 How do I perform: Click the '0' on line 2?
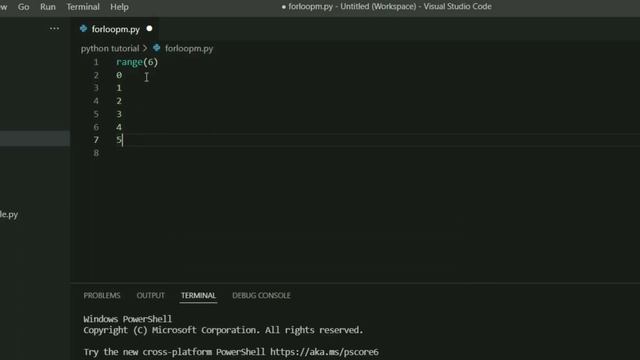tap(119, 75)
